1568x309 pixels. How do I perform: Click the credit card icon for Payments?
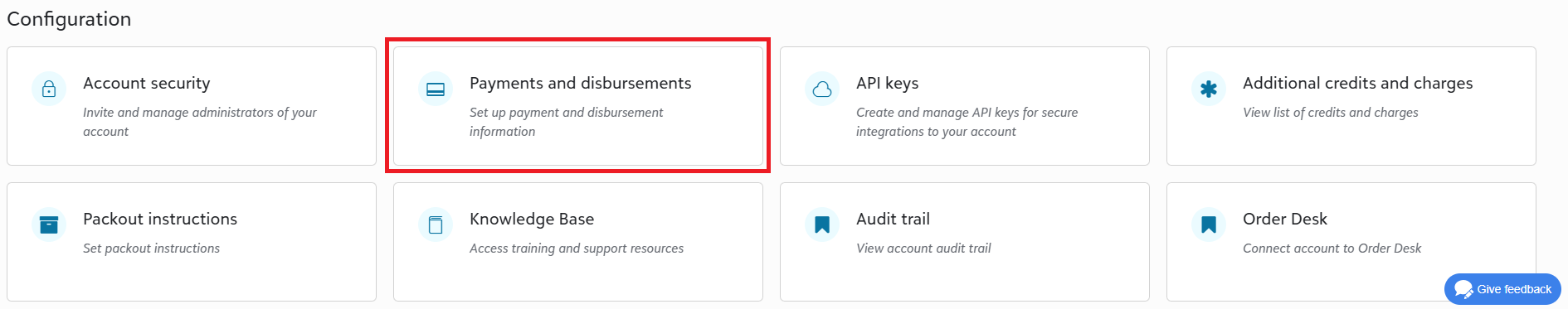[436, 89]
